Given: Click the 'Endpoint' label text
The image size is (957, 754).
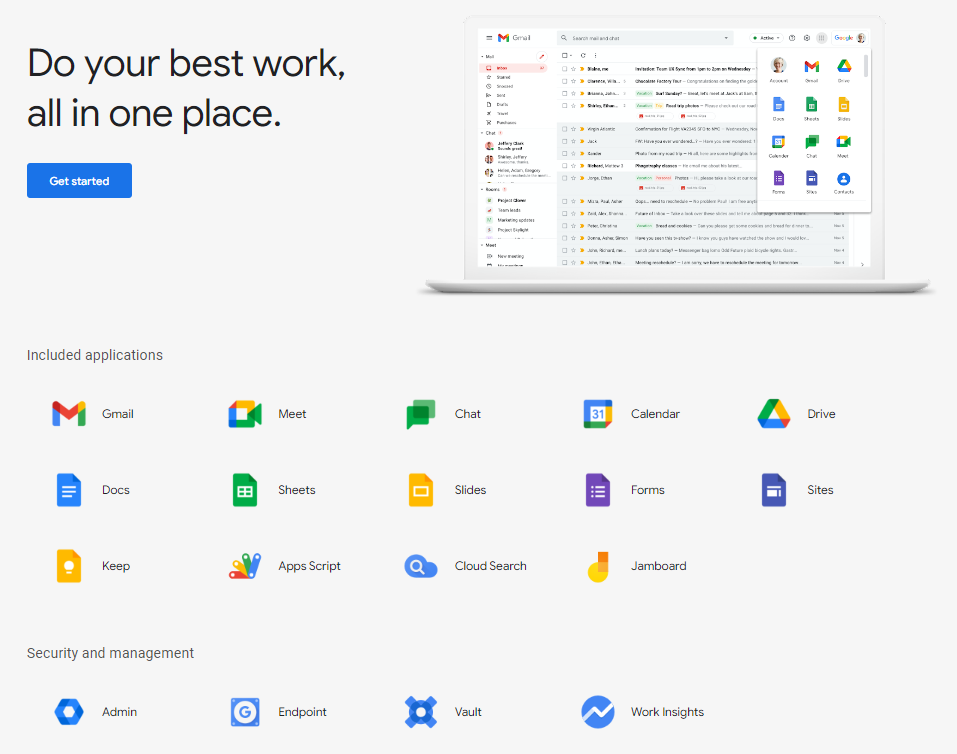Looking at the screenshot, I should coord(302,712).
